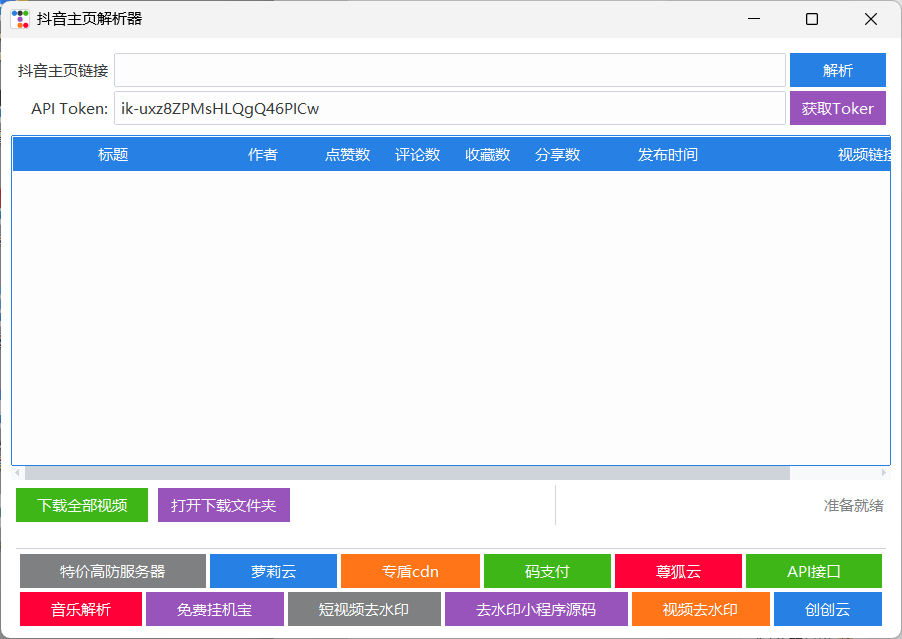Sort by 收藏数 column header
Screen dimensions: 902x639
(x=488, y=154)
